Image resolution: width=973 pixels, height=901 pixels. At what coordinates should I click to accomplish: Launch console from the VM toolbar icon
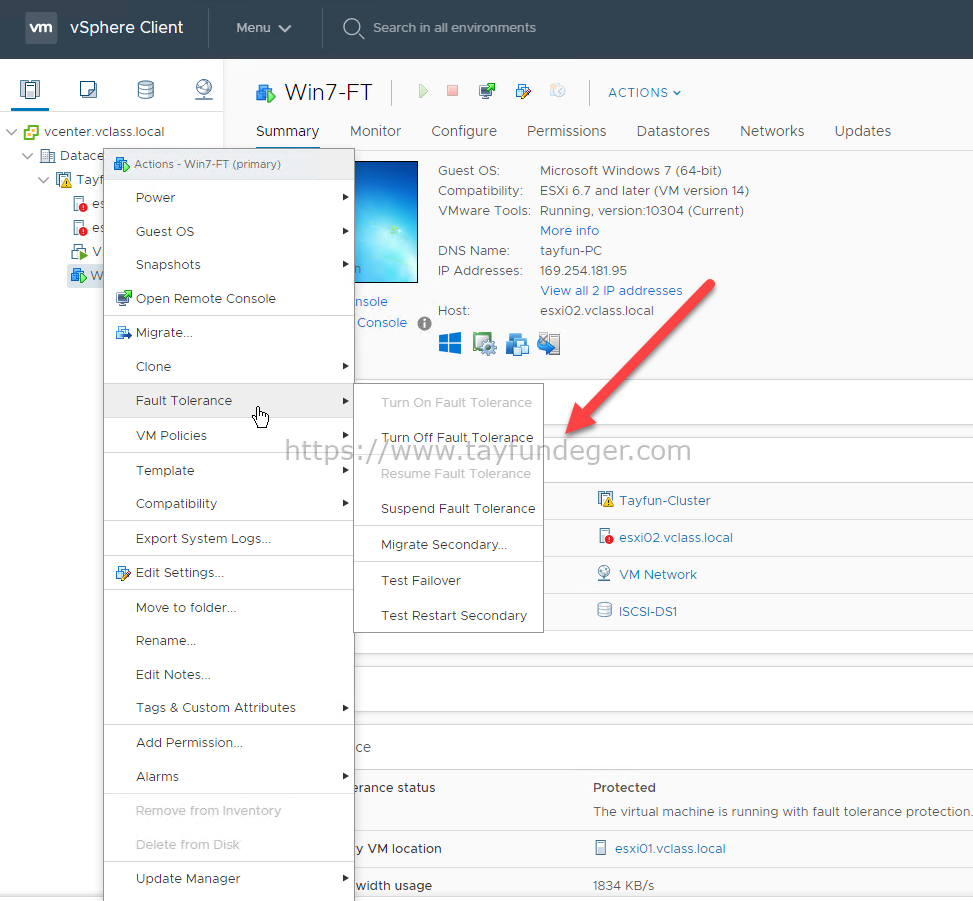click(487, 91)
